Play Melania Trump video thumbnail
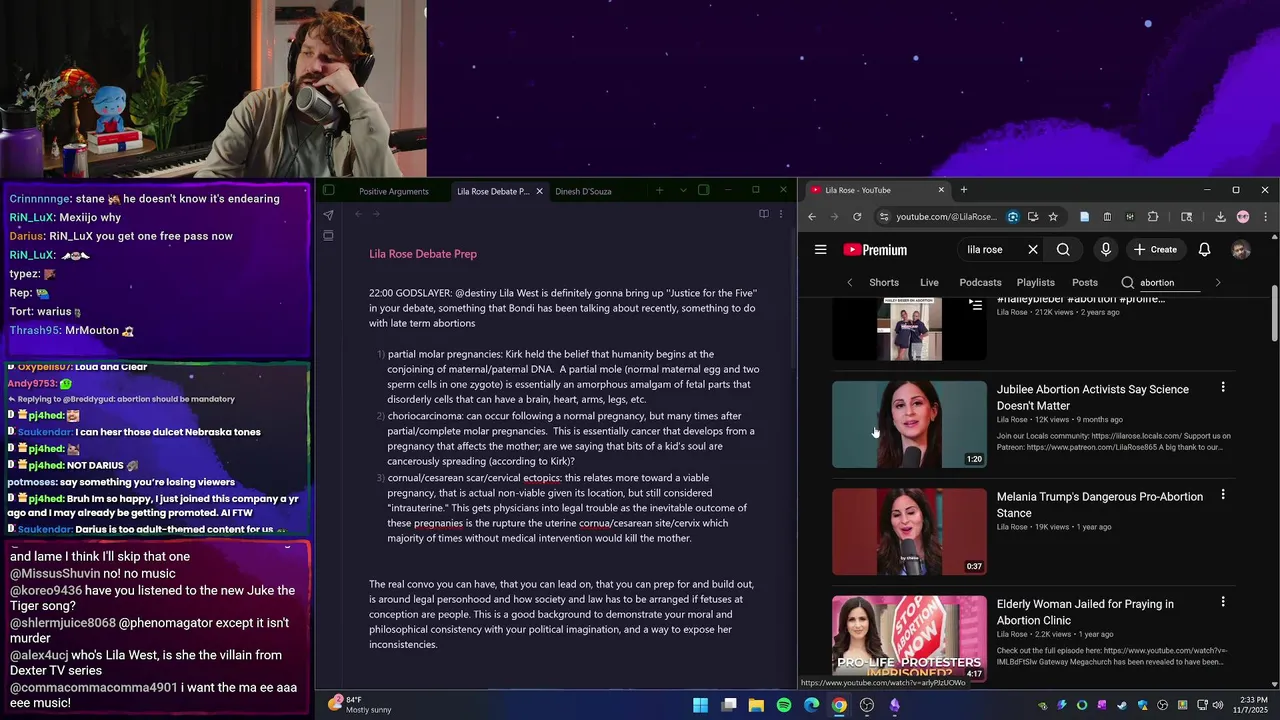Screen dimensions: 1280x720 pos(909,531)
